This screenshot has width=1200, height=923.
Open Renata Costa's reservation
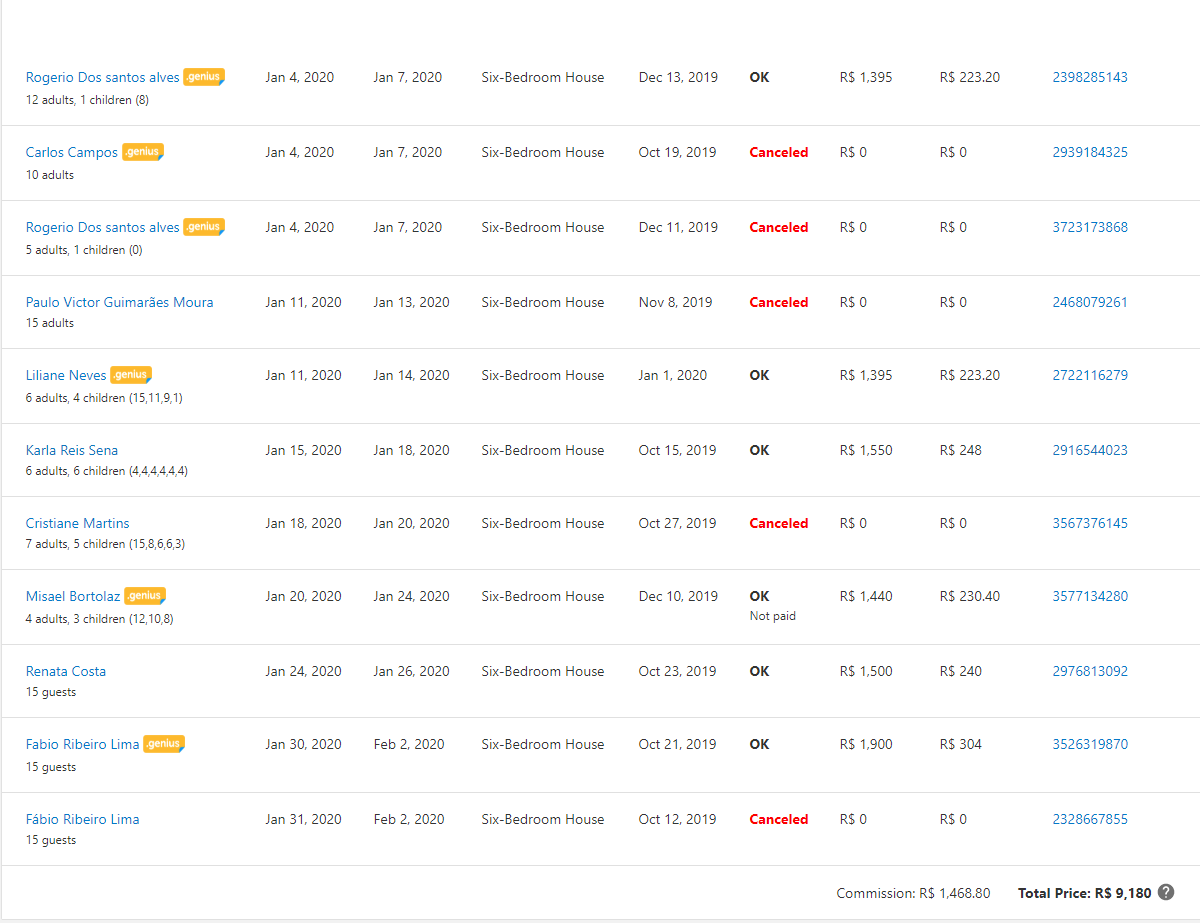(66, 672)
